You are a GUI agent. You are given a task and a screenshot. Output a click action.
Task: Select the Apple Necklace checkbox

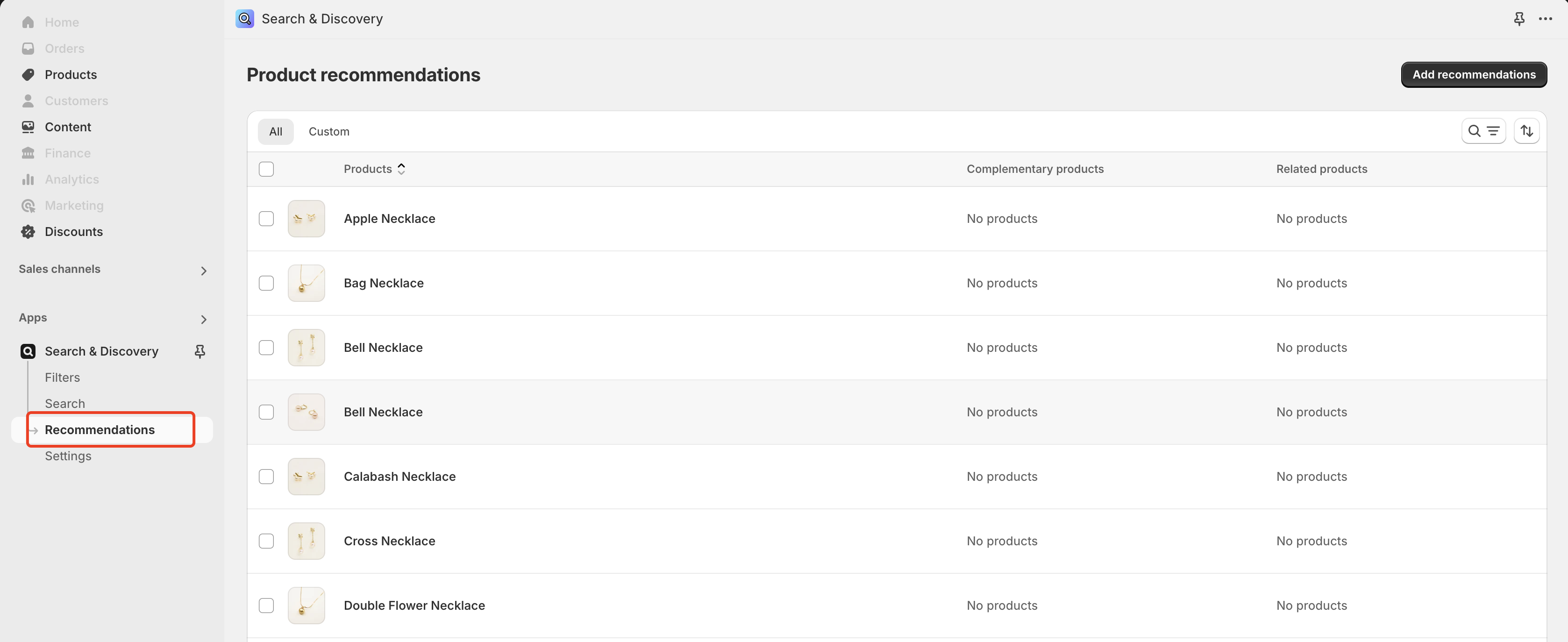[x=266, y=219]
